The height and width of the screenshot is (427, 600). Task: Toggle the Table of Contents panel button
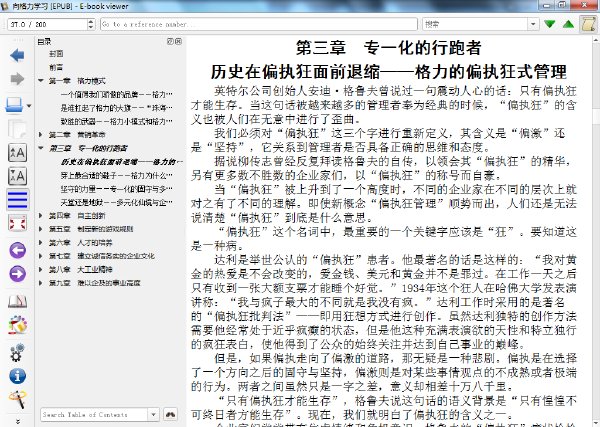coord(17,200)
